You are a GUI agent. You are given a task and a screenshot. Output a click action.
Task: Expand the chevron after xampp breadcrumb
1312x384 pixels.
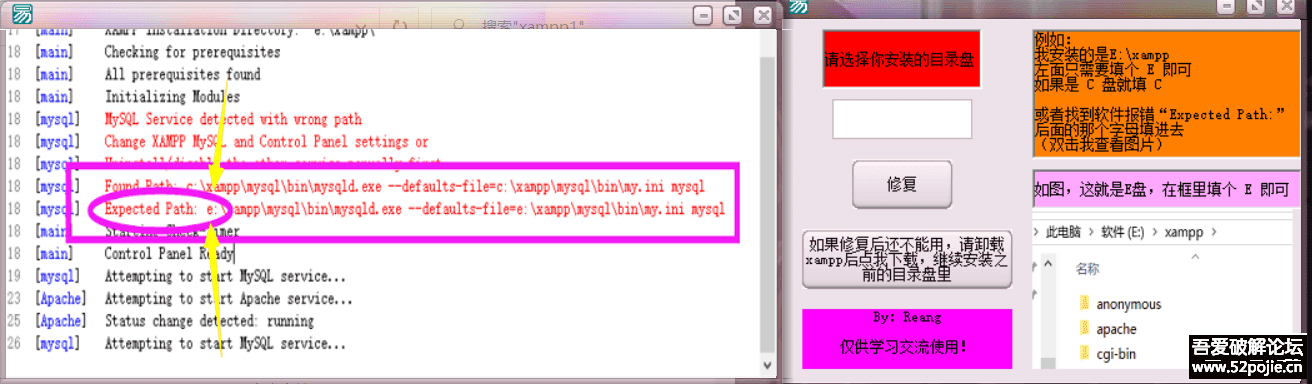click(1213, 231)
